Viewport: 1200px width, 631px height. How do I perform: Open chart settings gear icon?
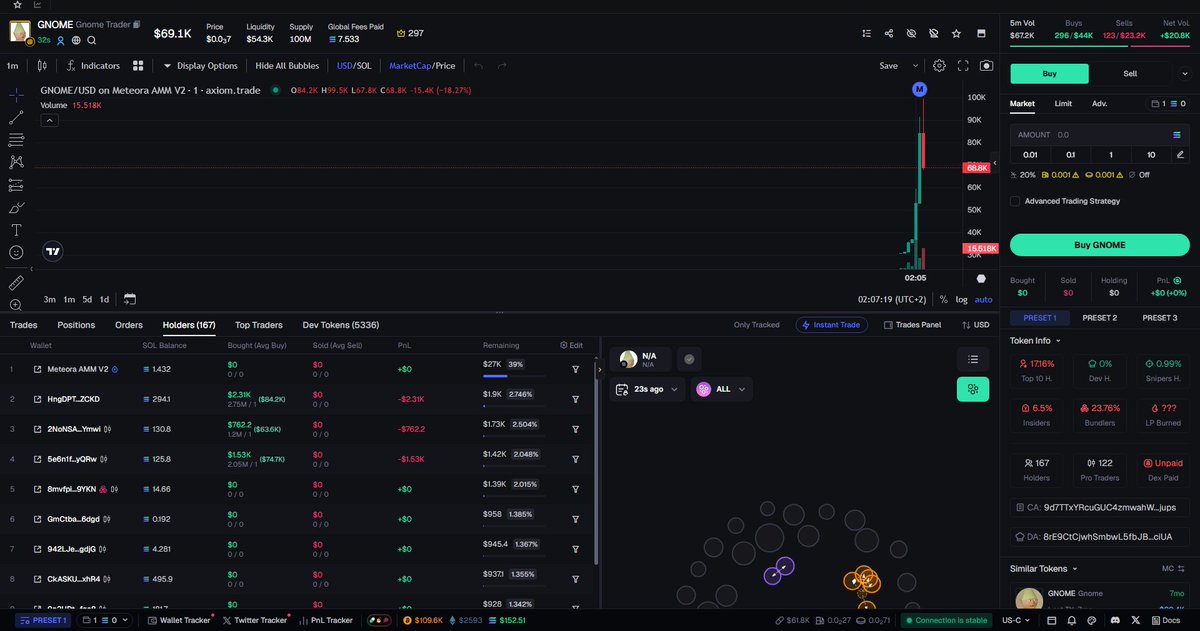click(939, 66)
